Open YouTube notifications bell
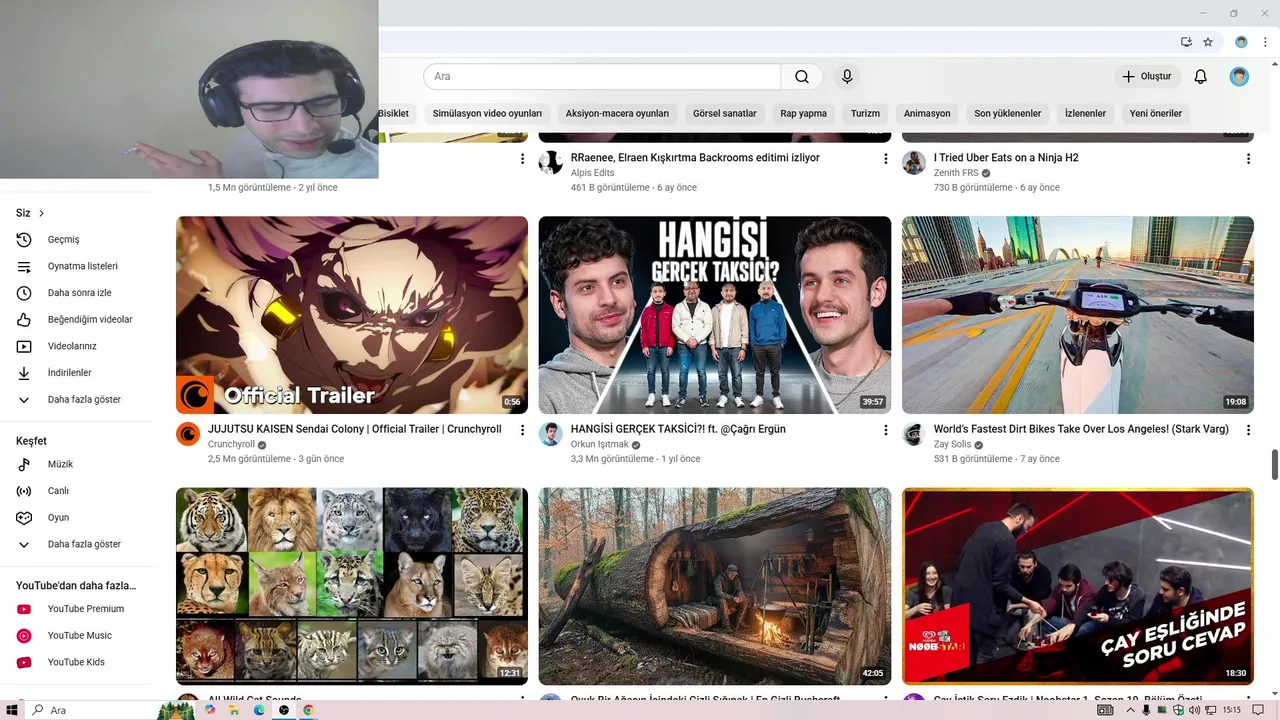 click(x=1201, y=77)
